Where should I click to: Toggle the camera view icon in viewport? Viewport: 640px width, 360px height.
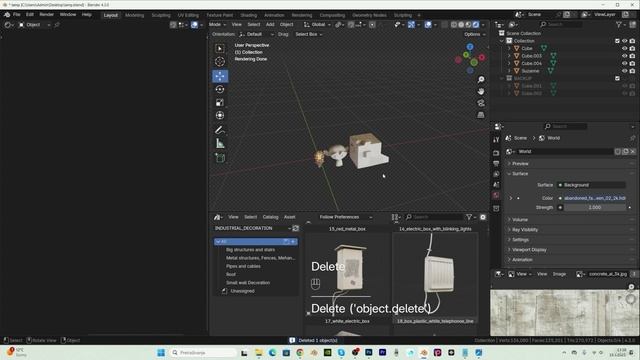(x=481, y=103)
